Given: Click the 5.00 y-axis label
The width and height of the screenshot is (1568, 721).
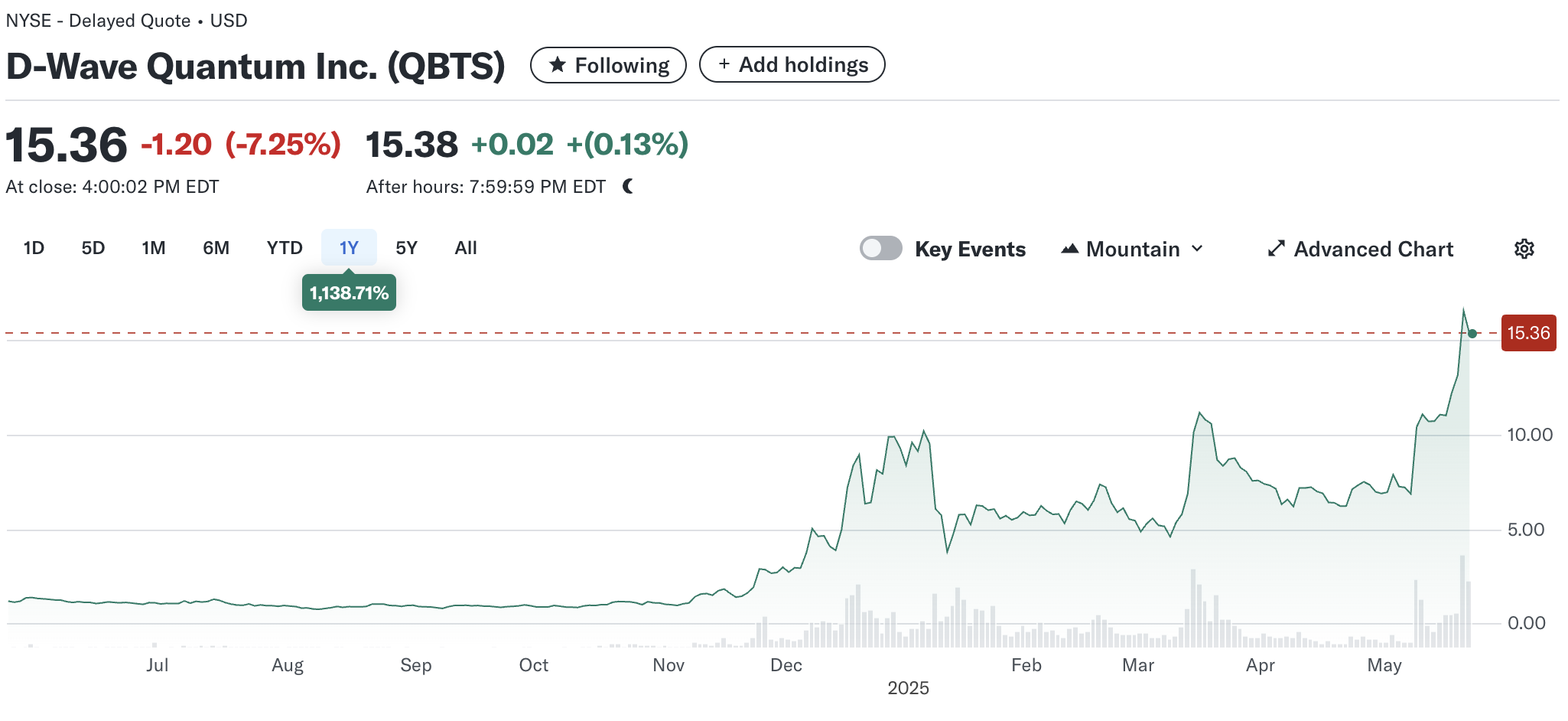Looking at the screenshot, I should coord(1526,530).
